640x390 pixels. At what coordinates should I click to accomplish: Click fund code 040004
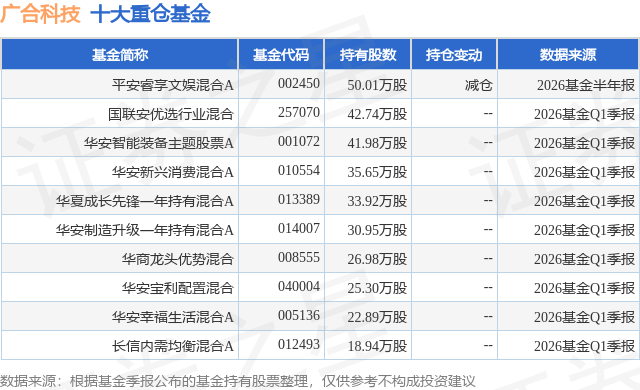click(299, 286)
